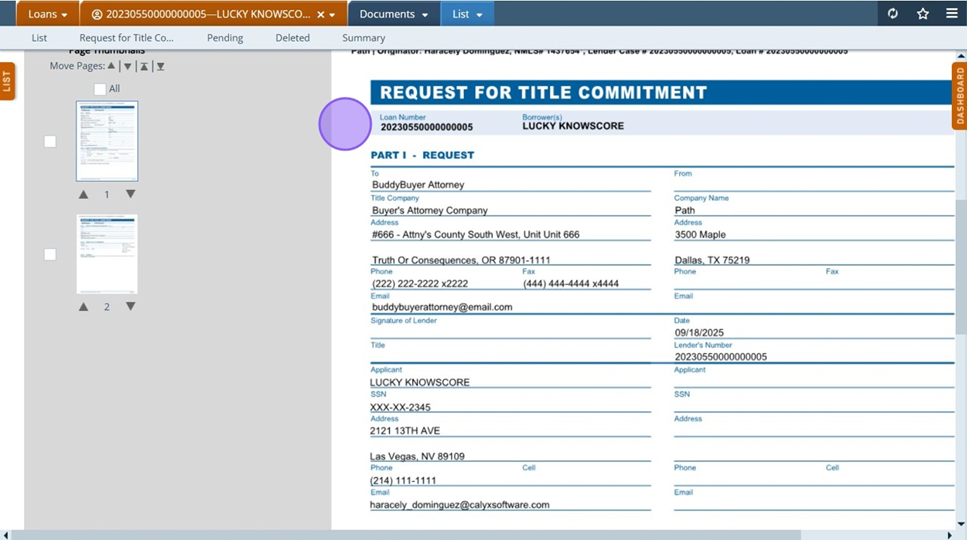Image resolution: width=967 pixels, height=540 pixels.
Task: Open the page 2 thumbnail
Action: tap(107, 254)
